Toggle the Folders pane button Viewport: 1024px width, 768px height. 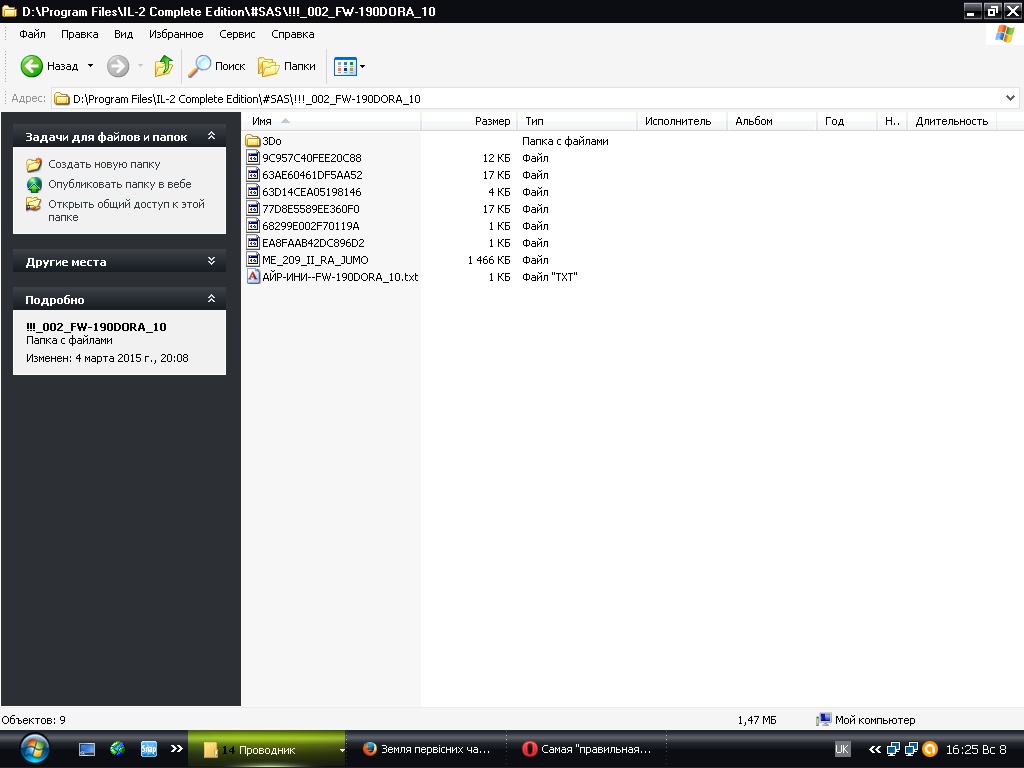[x=286, y=66]
